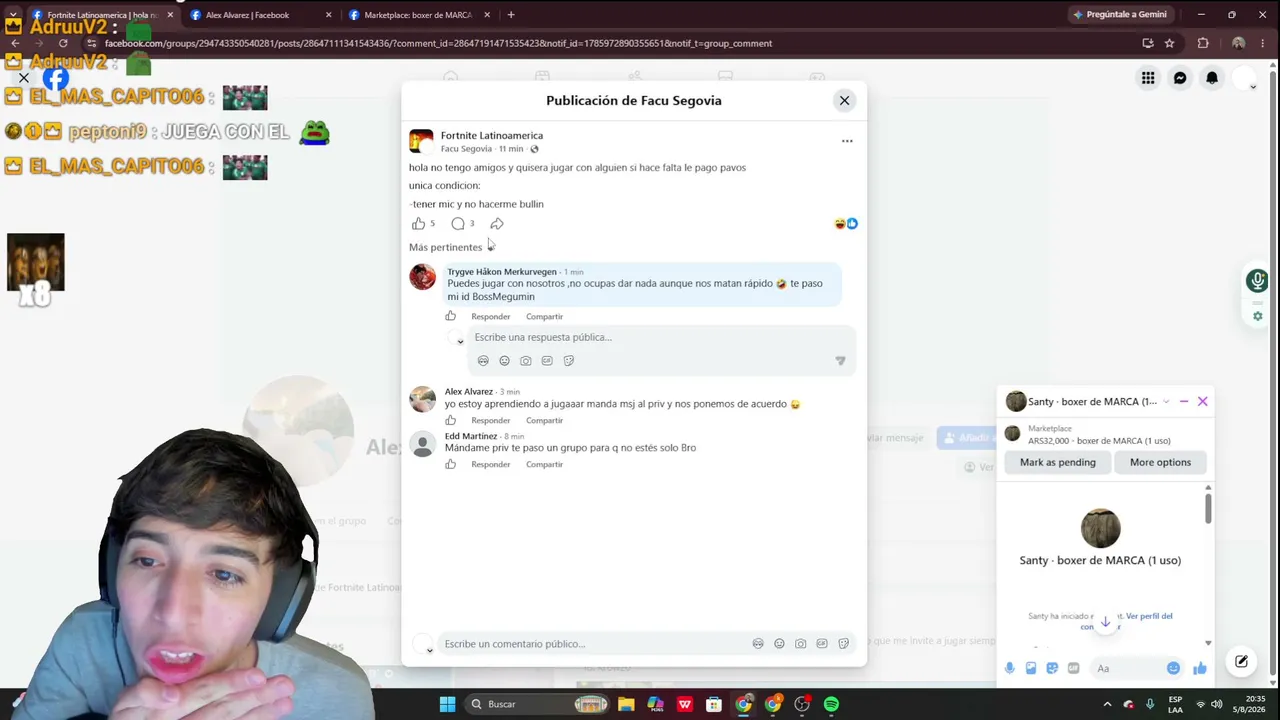Viewport: 1280px width, 720px height.
Task: Mark the boxer listing as pending
Action: (x=1058, y=463)
